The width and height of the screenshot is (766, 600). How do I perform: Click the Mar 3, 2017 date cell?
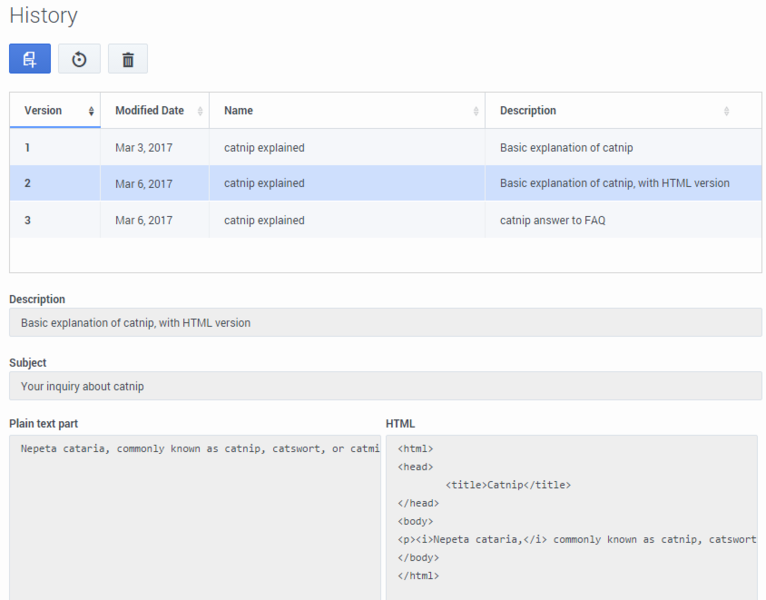click(x=155, y=148)
